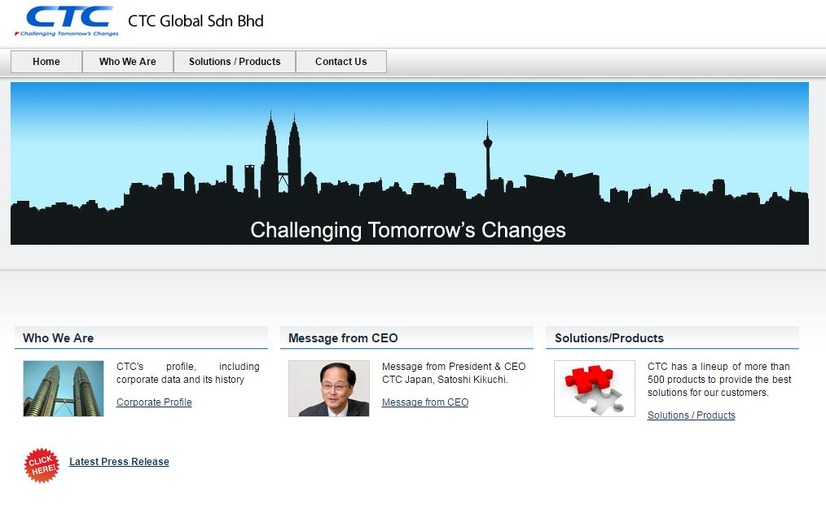Open the Who We Are navigation tab

coord(128,62)
